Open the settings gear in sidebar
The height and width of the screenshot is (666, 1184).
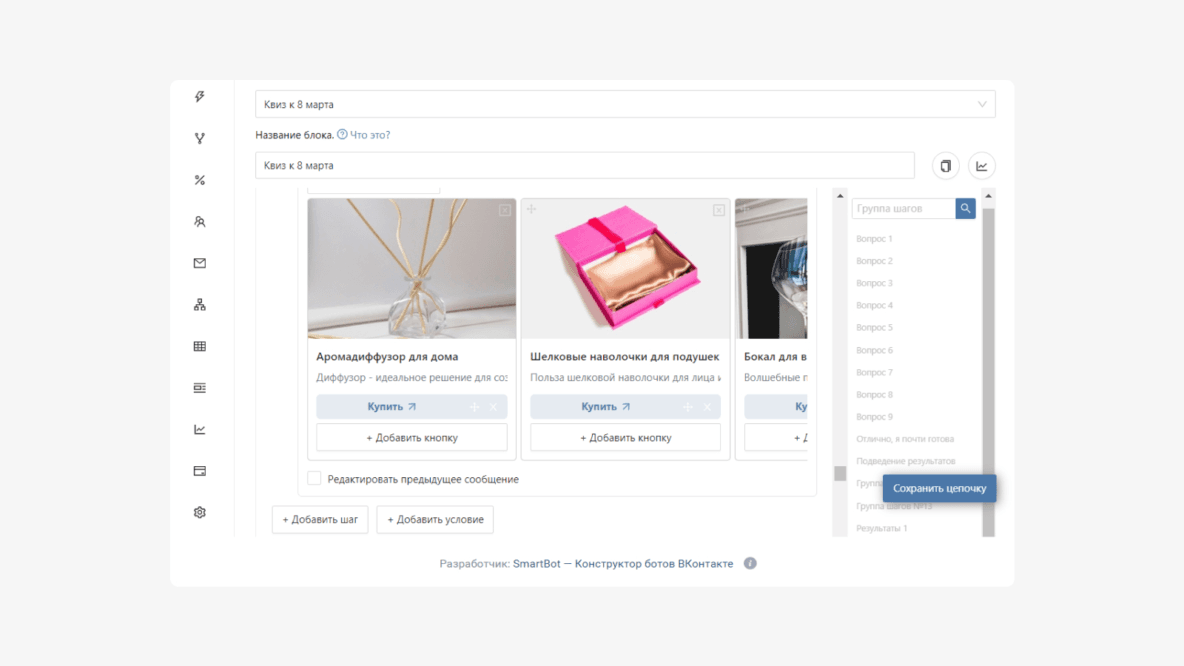tap(199, 512)
